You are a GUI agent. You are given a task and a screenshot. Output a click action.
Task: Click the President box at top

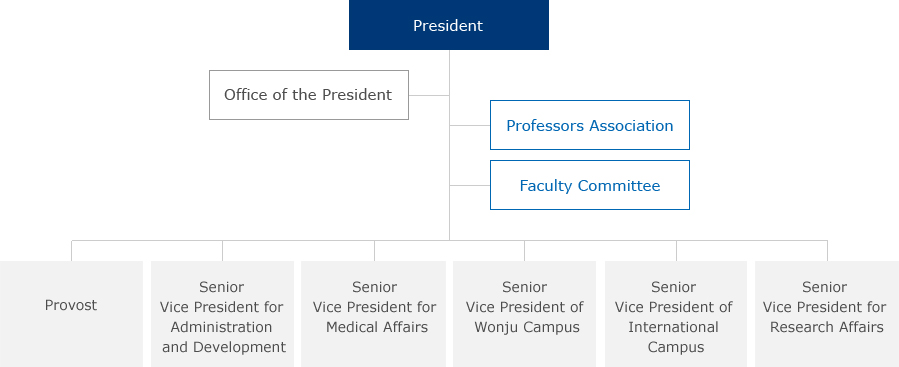click(448, 25)
